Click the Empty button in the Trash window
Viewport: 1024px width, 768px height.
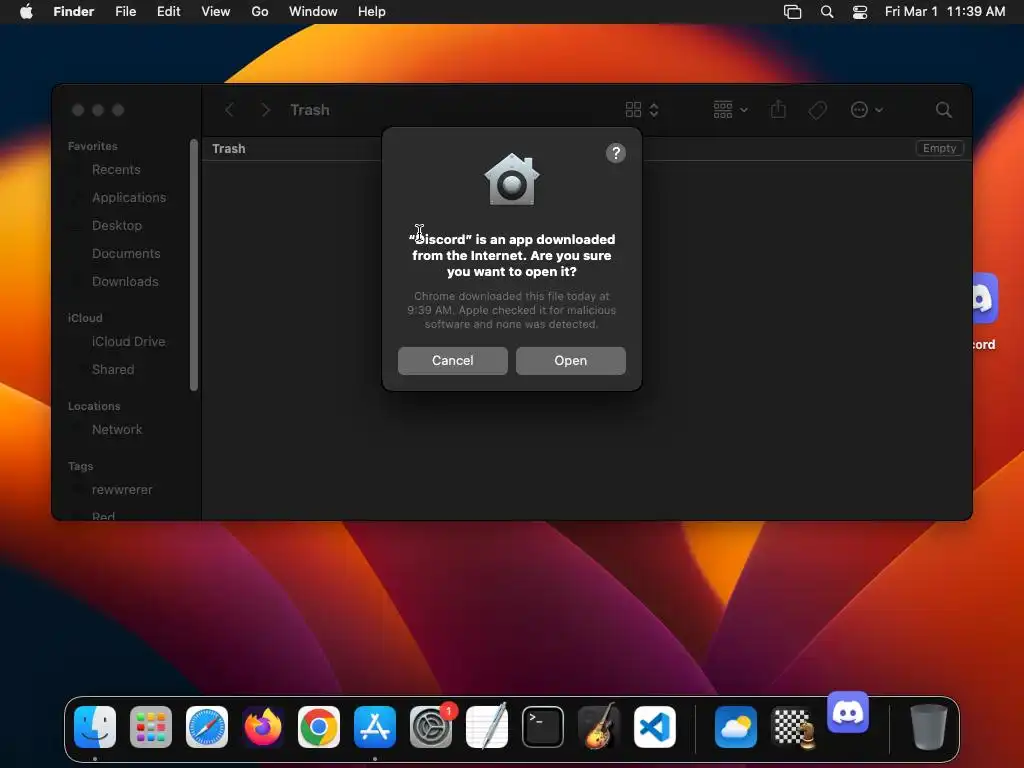[x=939, y=148]
